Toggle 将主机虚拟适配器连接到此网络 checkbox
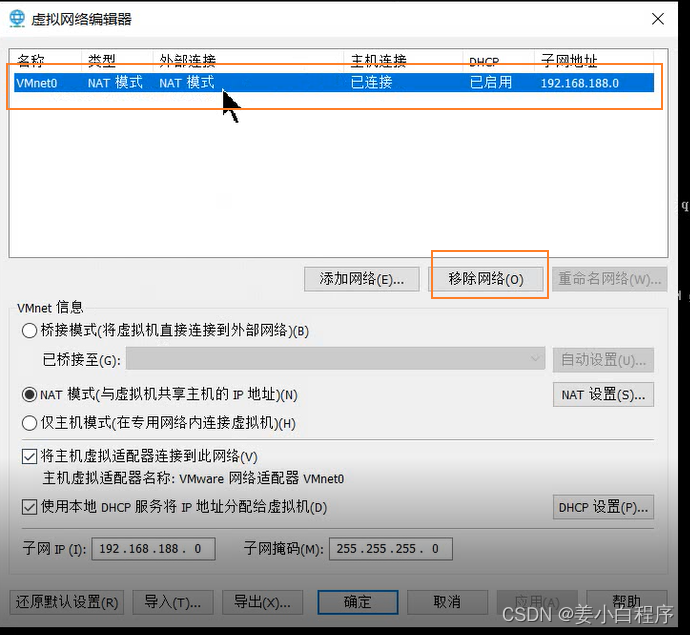This screenshot has height=635, width=690. click(29, 457)
